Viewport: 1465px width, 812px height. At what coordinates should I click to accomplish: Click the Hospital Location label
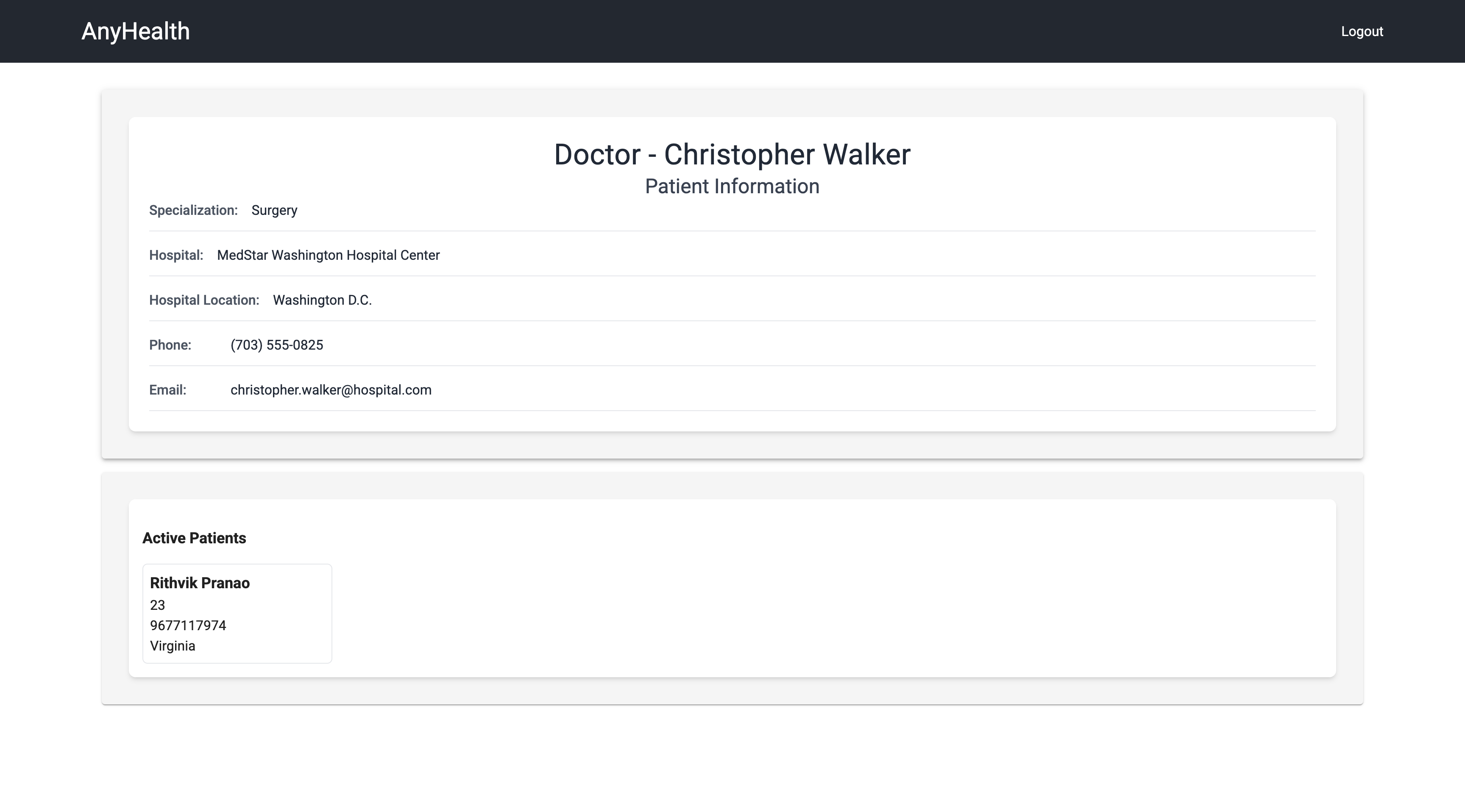tap(203, 300)
